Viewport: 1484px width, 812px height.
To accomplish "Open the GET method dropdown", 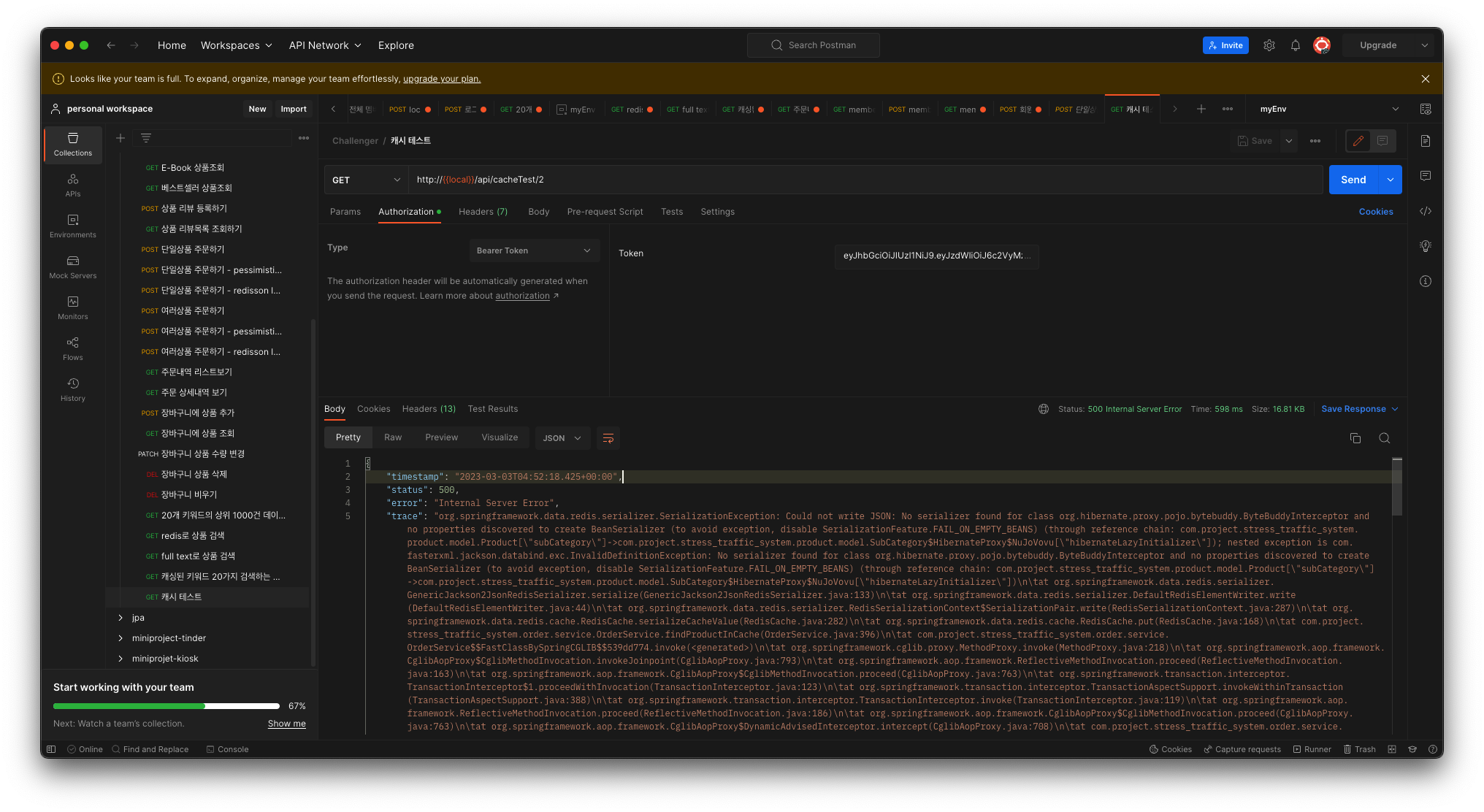I will click(366, 180).
